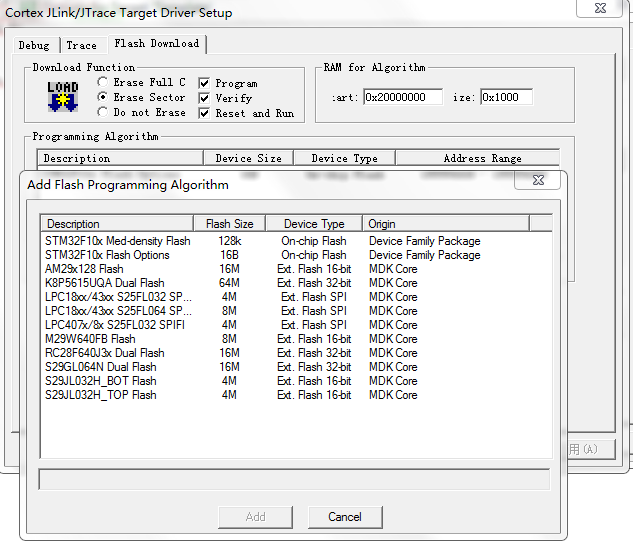Toggle the Verify checkbox
Image resolution: width=633 pixels, height=541 pixels.
tap(204, 98)
